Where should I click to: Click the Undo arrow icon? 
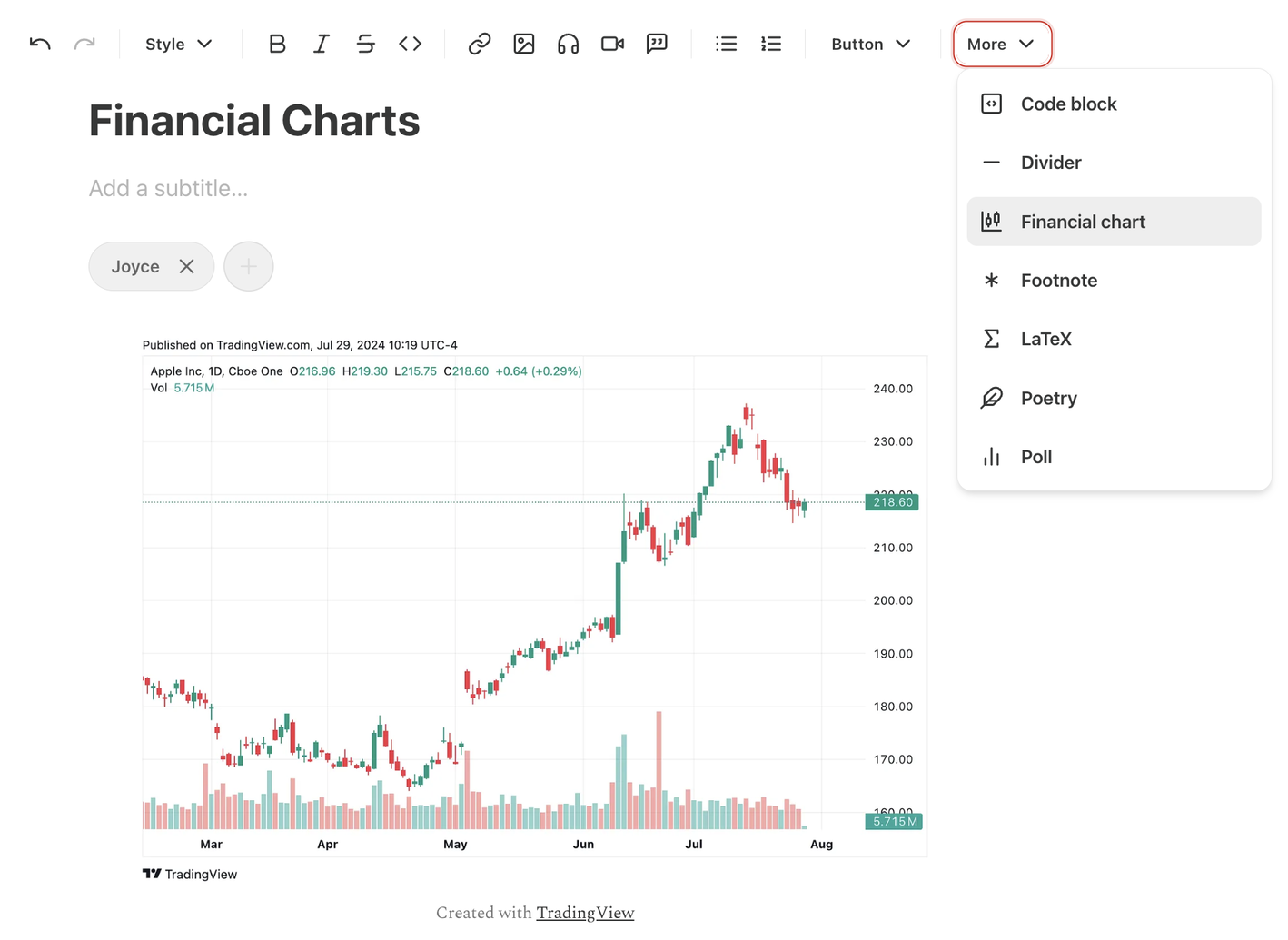39,43
